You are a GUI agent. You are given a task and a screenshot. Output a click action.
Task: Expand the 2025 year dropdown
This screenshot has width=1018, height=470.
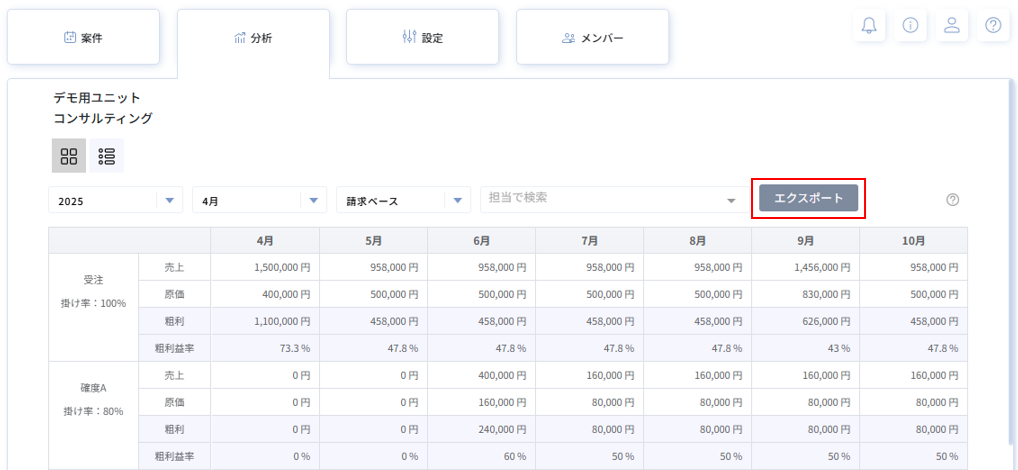(x=116, y=201)
